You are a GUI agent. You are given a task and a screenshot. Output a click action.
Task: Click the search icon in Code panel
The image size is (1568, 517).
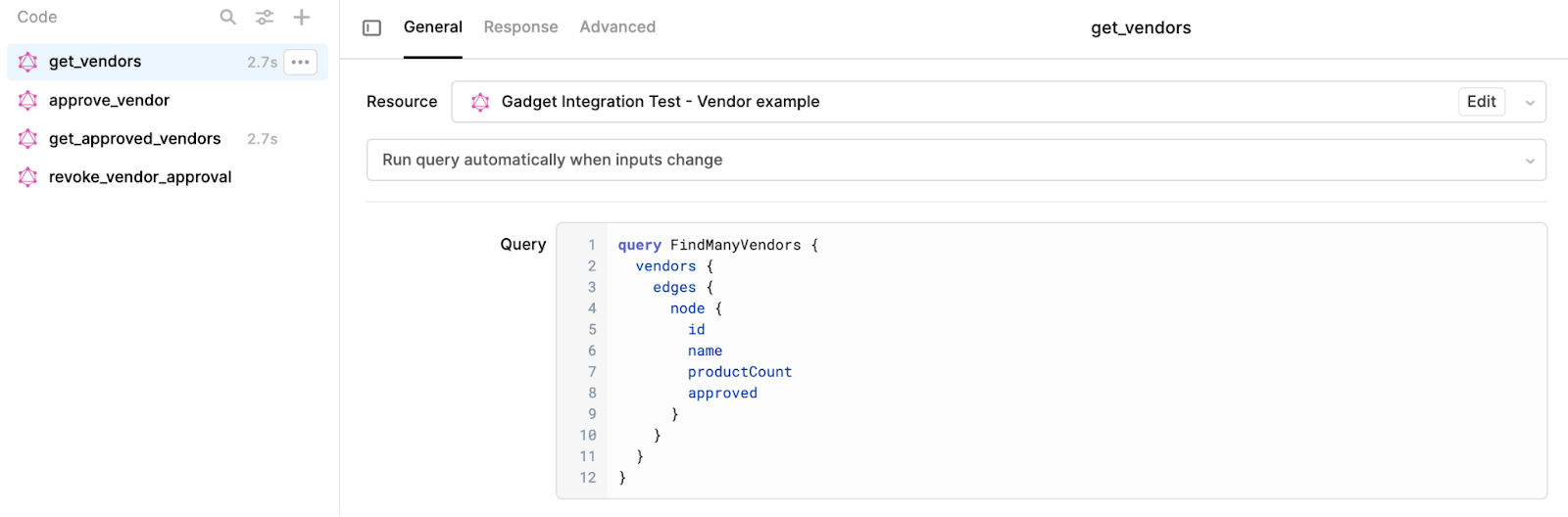click(x=228, y=18)
